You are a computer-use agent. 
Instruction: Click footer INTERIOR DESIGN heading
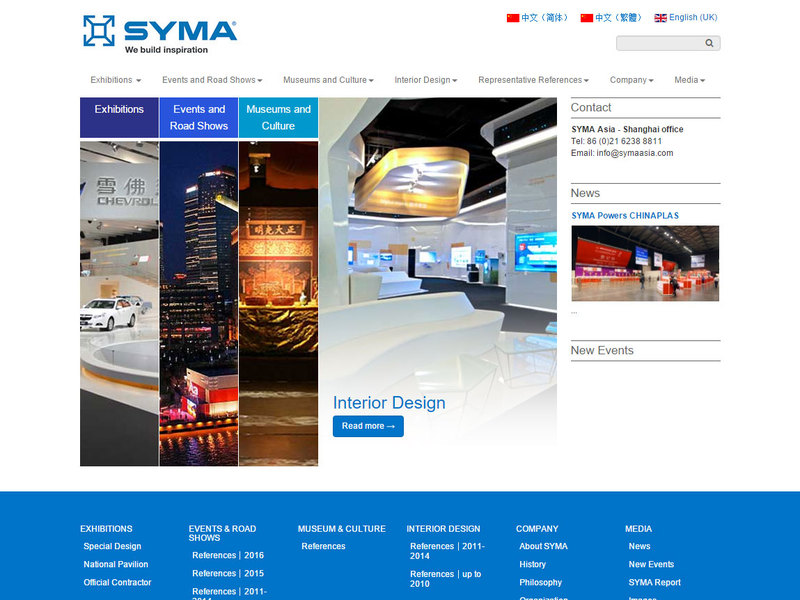(443, 529)
